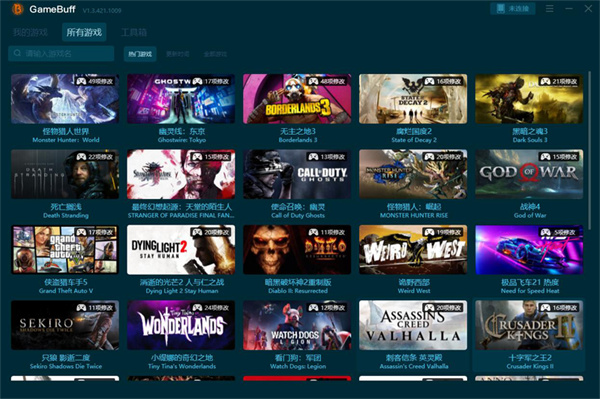
Task: Click the 'Weird West' title text
Action: (x=414, y=291)
